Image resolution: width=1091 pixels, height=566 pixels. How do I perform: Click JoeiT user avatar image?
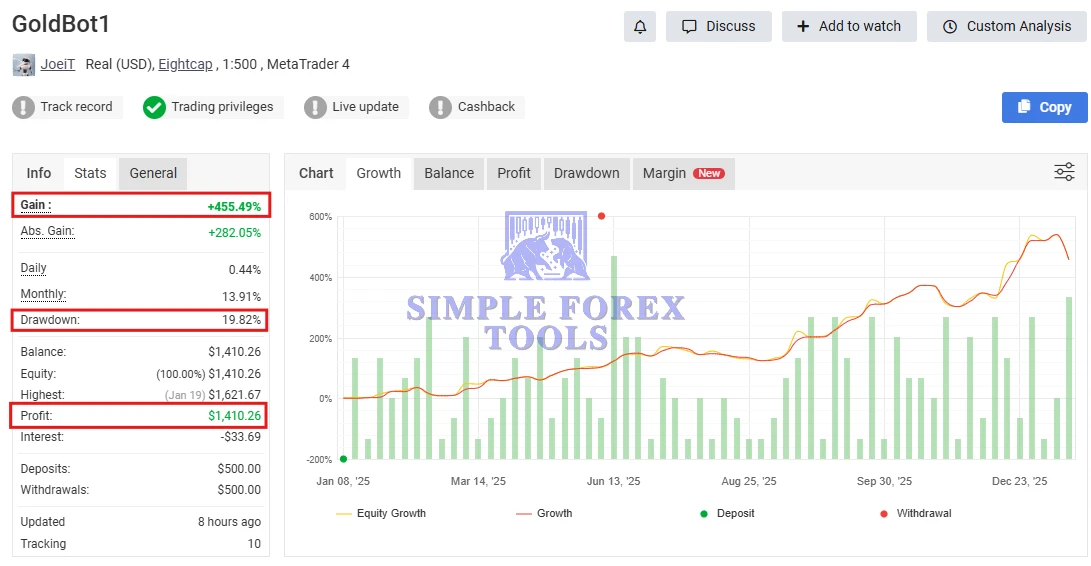point(23,65)
